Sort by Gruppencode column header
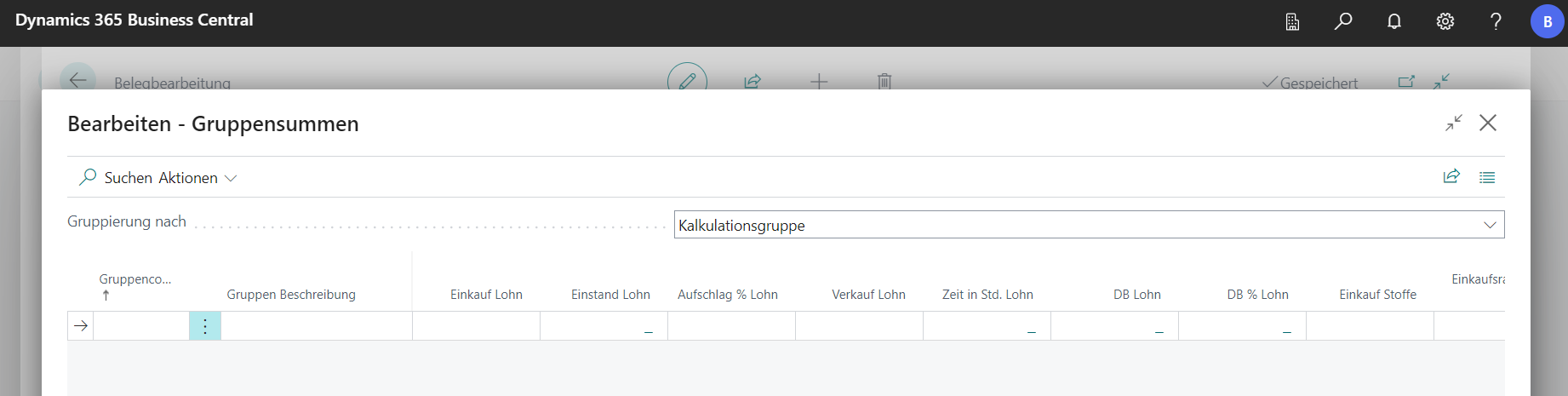The height and width of the screenshot is (396, 1568). pos(134,279)
